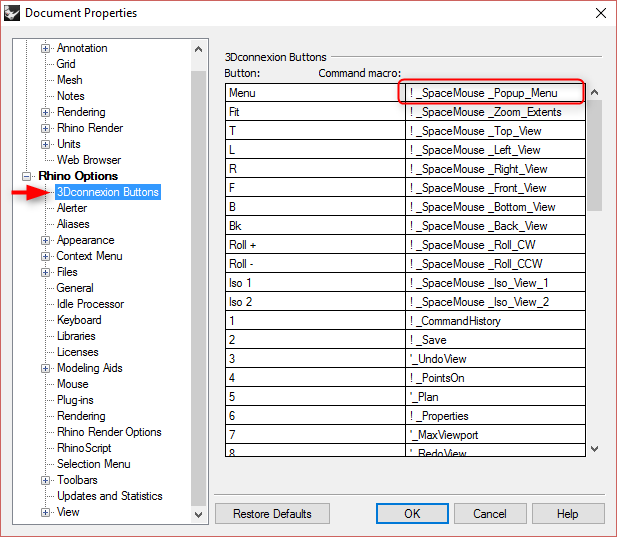Expand the Rhino Render tree node
617x537 pixels.
pos(45,128)
